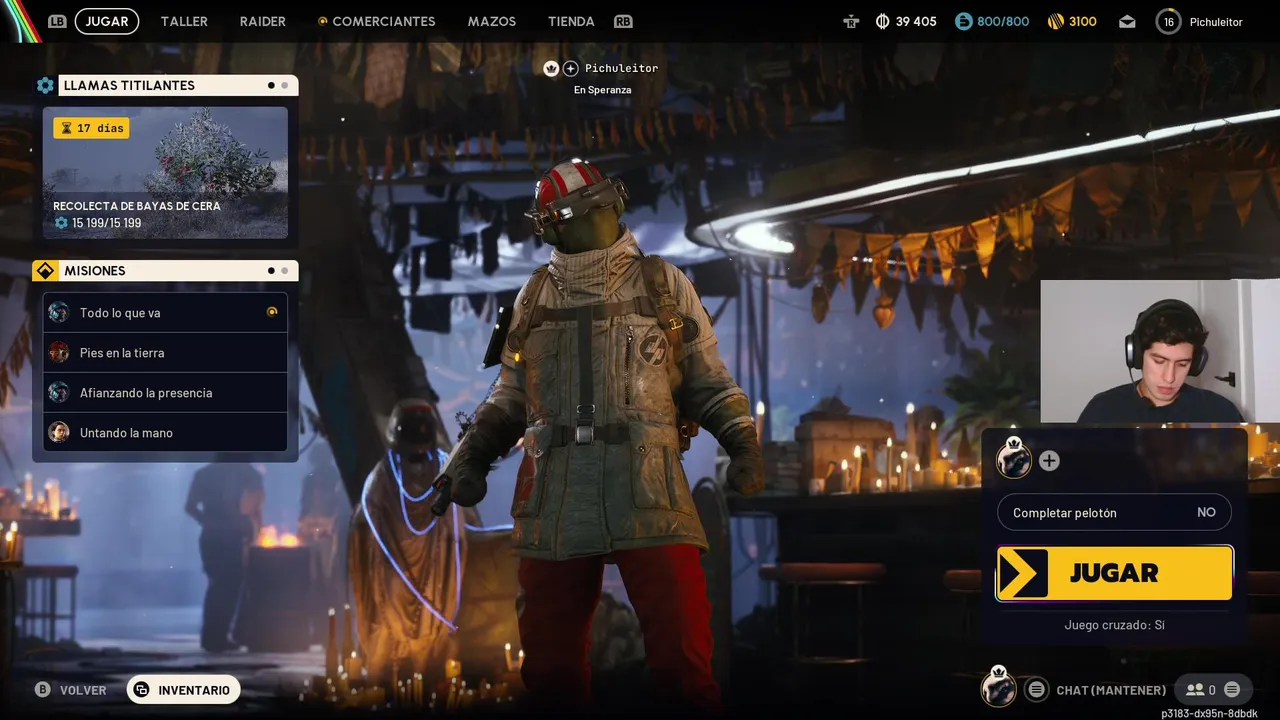The width and height of the screenshot is (1280, 720).
Task: Click the bottom-right player avatar icon
Action: tap(998, 688)
